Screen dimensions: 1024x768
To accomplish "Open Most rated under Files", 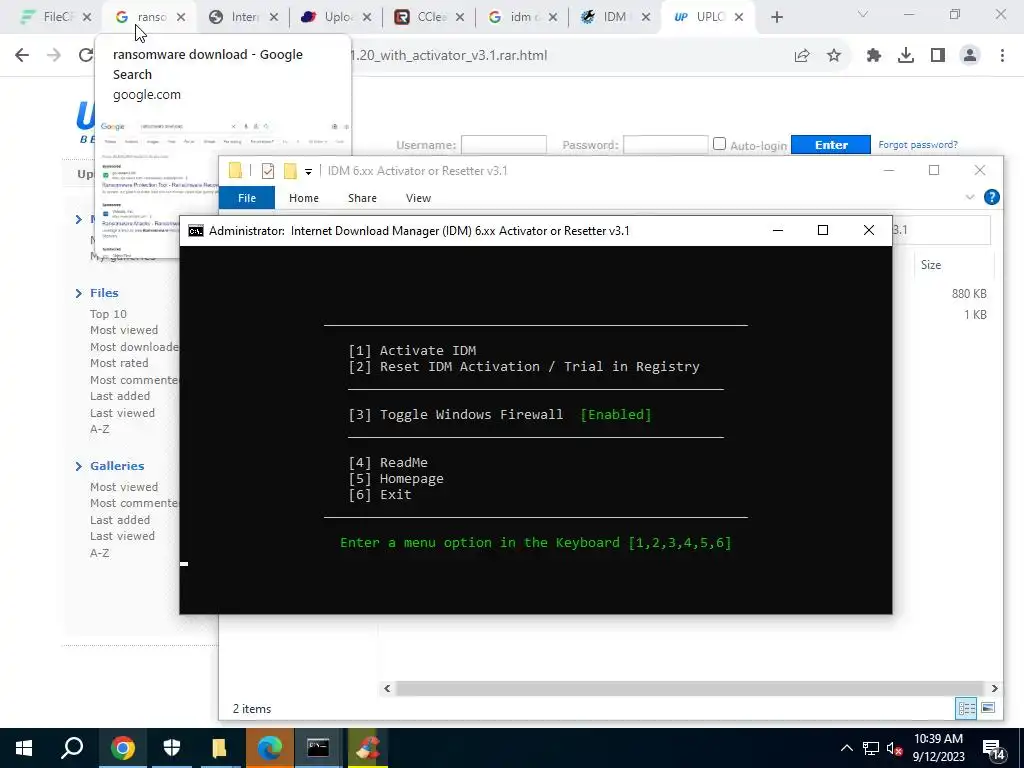I will point(119,363).
